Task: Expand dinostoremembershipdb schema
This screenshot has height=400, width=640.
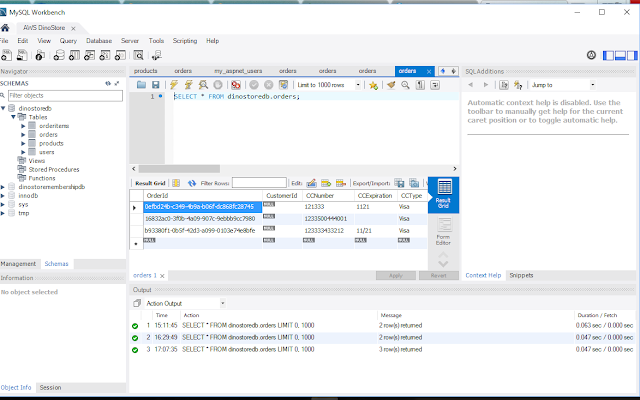Action: point(3,187)
